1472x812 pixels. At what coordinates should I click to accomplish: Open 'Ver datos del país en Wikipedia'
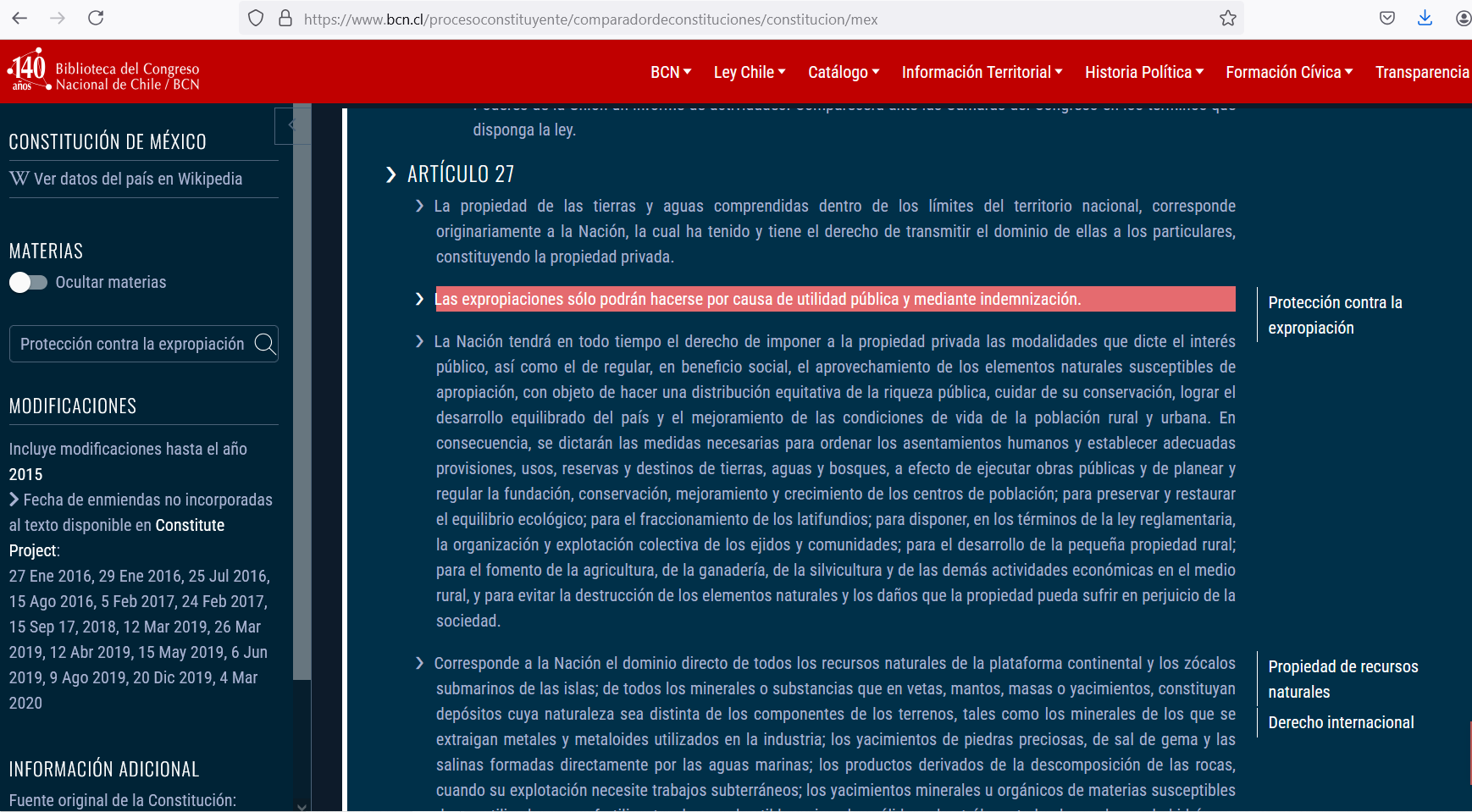[x=138, y=179]
